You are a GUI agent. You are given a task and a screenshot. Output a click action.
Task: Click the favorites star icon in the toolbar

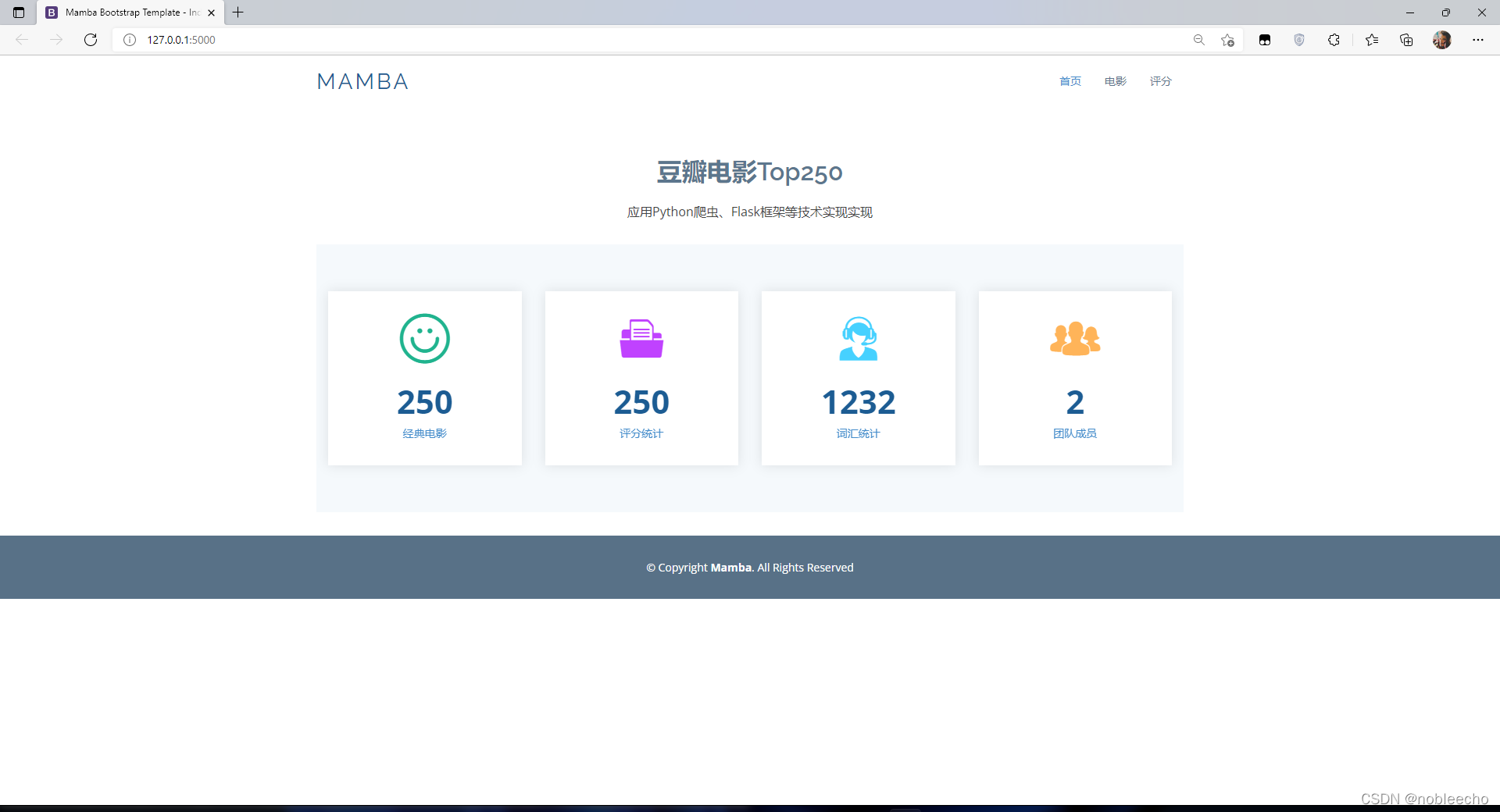click(x=1373, y=40)
